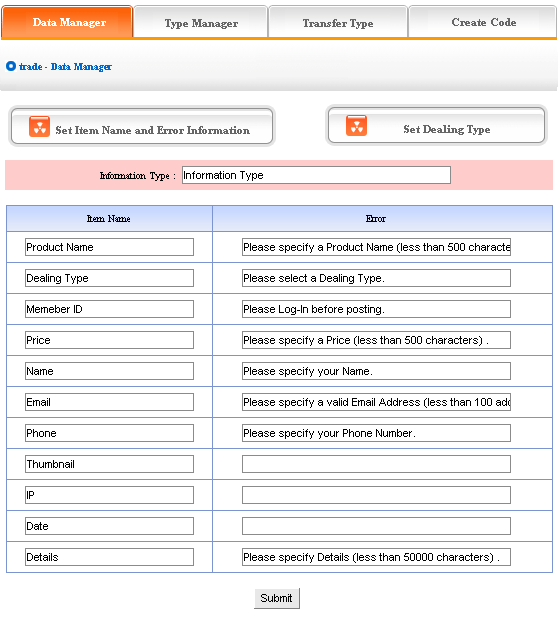The width and height of the screenshot is (558, 625).
Task: Go to the Create Code tab
Action: click(483, 22)
